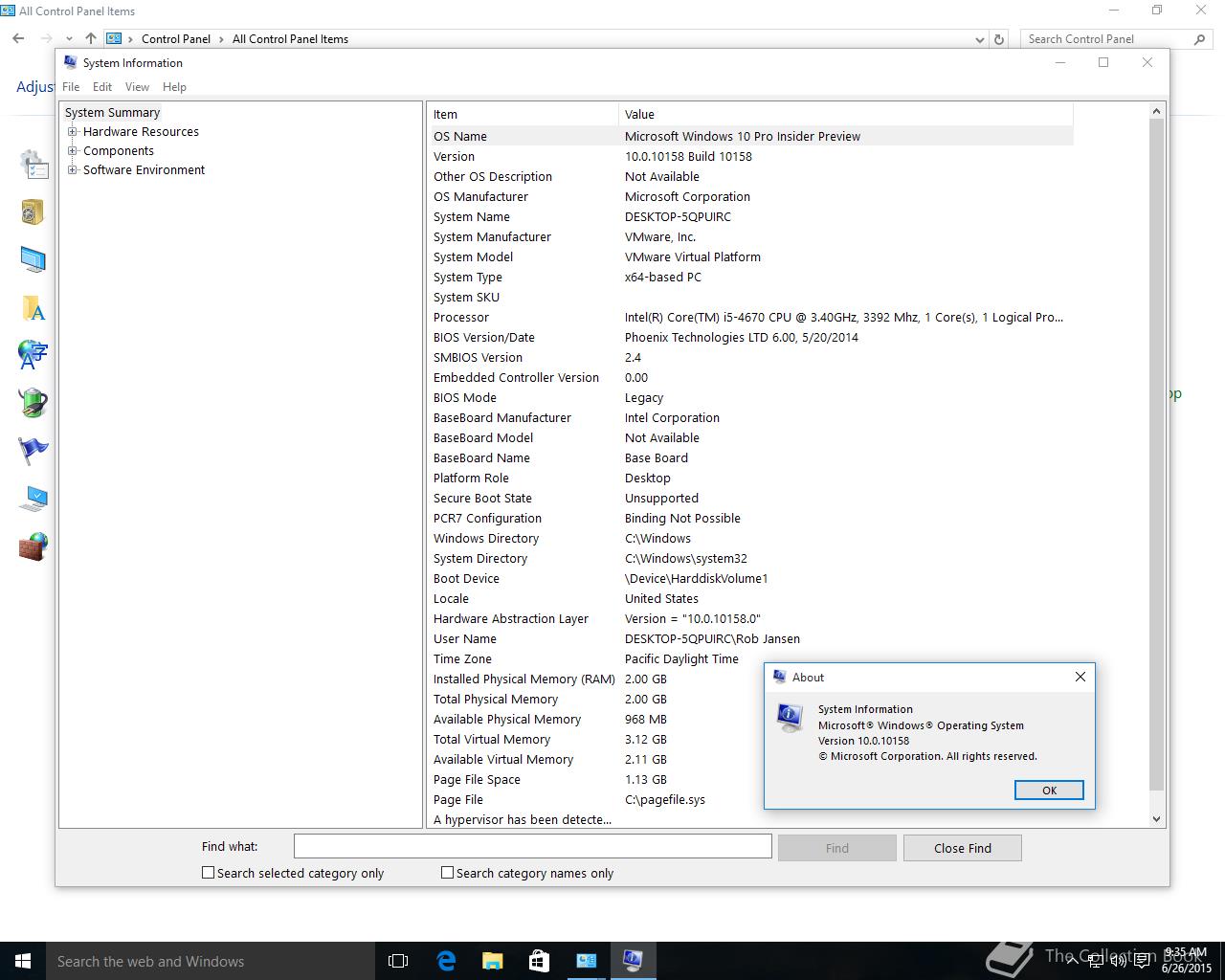This screenshot has width=1225, height=980.
Task: Click Up arrow in Control Panel navigation
Action: point(90,39)
